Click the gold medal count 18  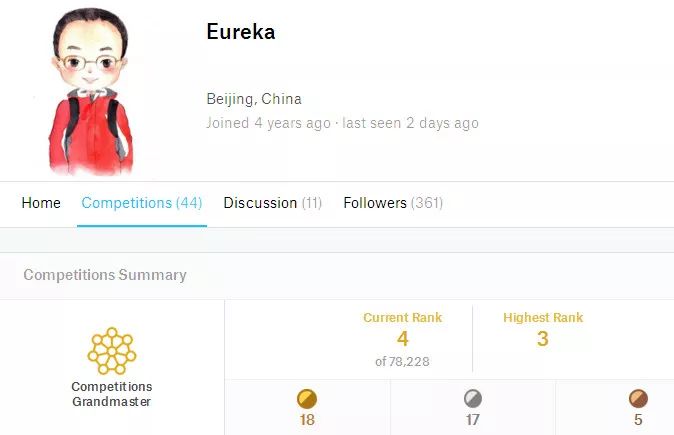point(307,420)
